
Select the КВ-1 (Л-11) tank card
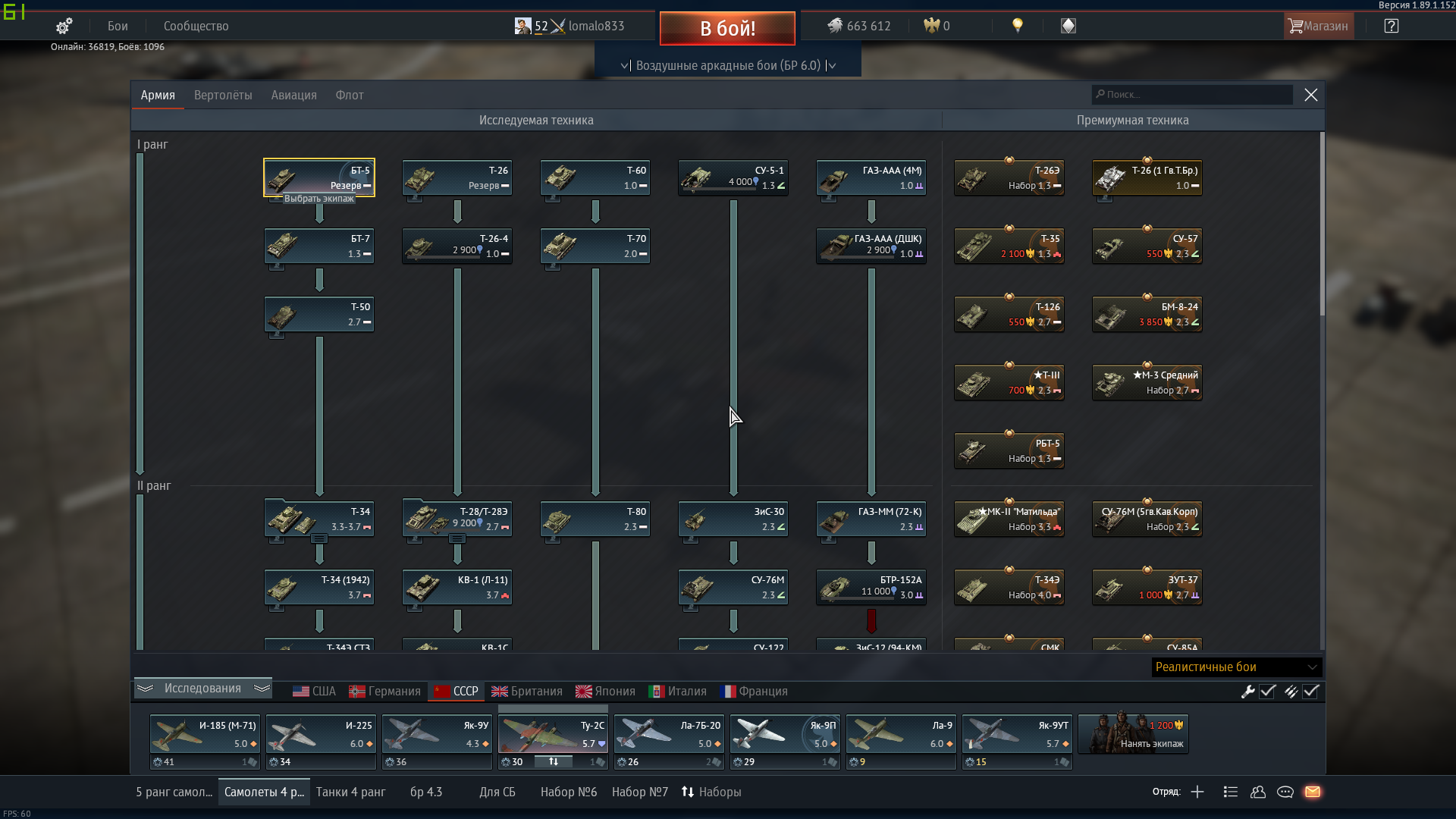coord(457,587)
